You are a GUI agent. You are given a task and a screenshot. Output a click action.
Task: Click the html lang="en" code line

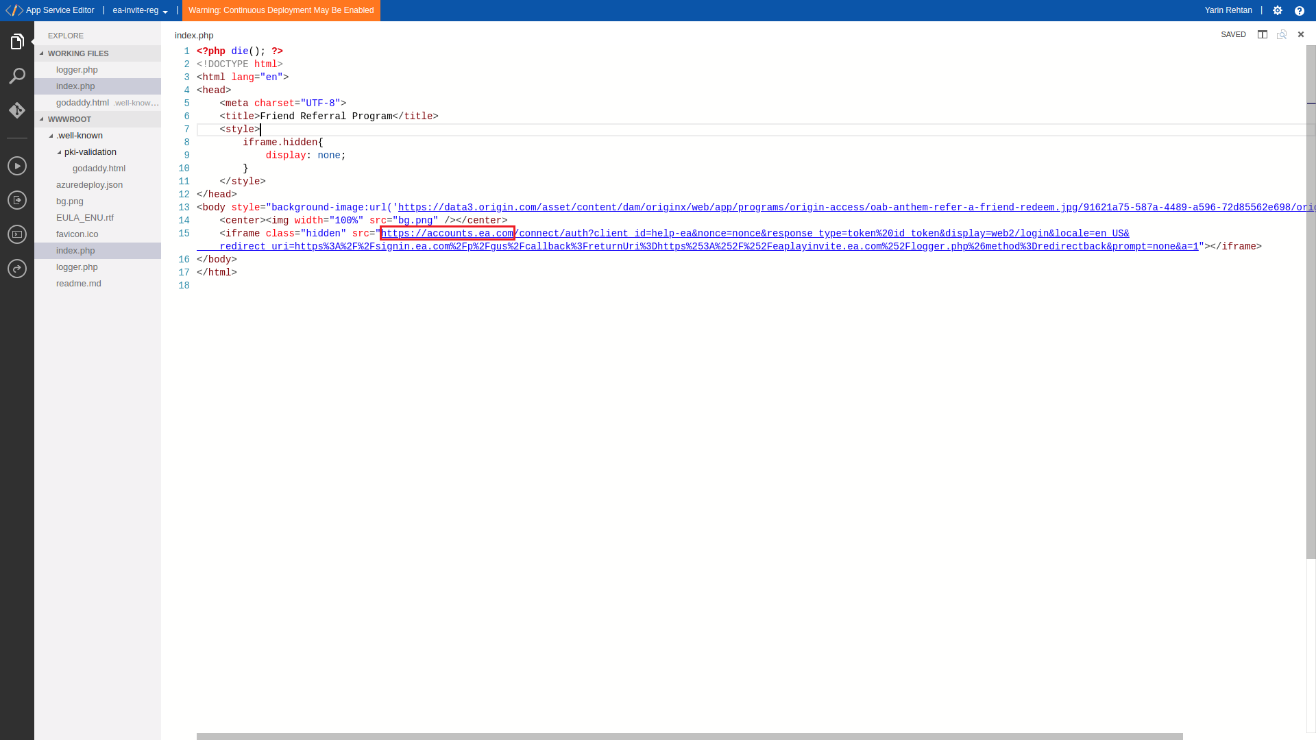243,77
